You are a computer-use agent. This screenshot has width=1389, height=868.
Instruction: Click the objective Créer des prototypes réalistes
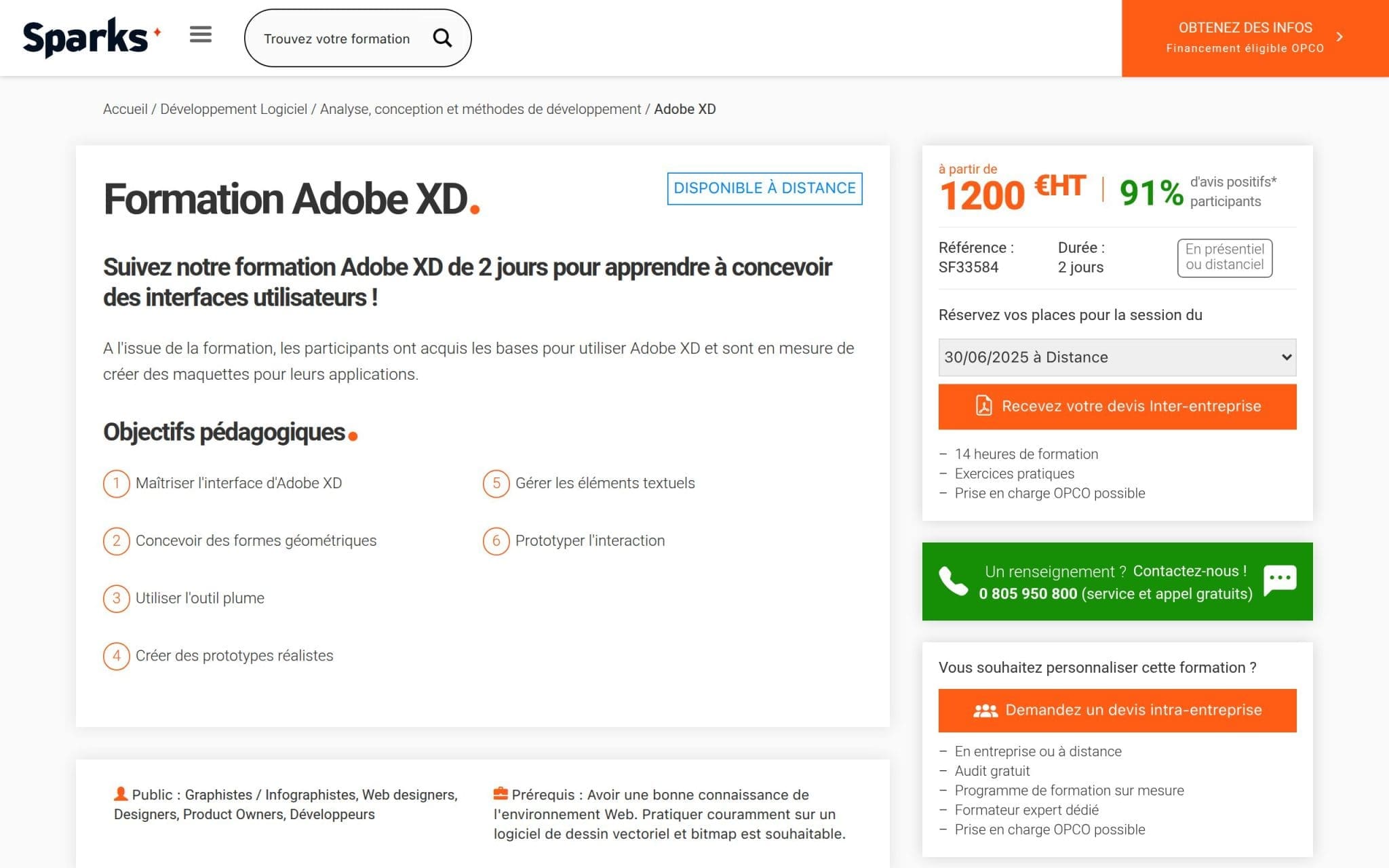234,656
